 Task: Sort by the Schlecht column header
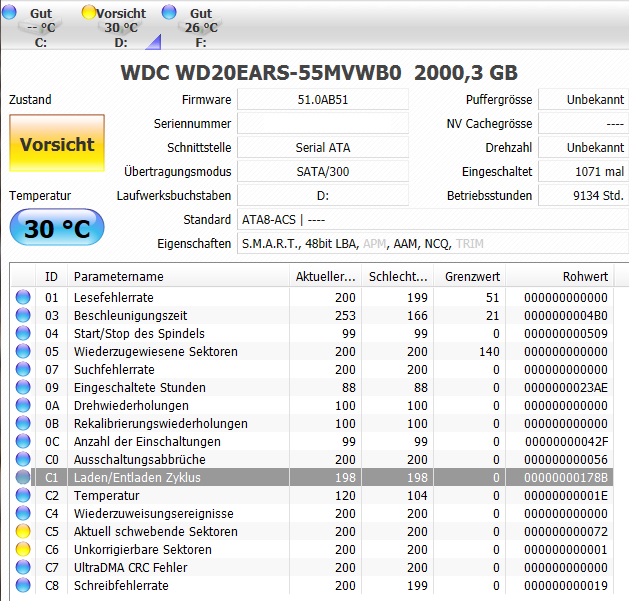398,277
